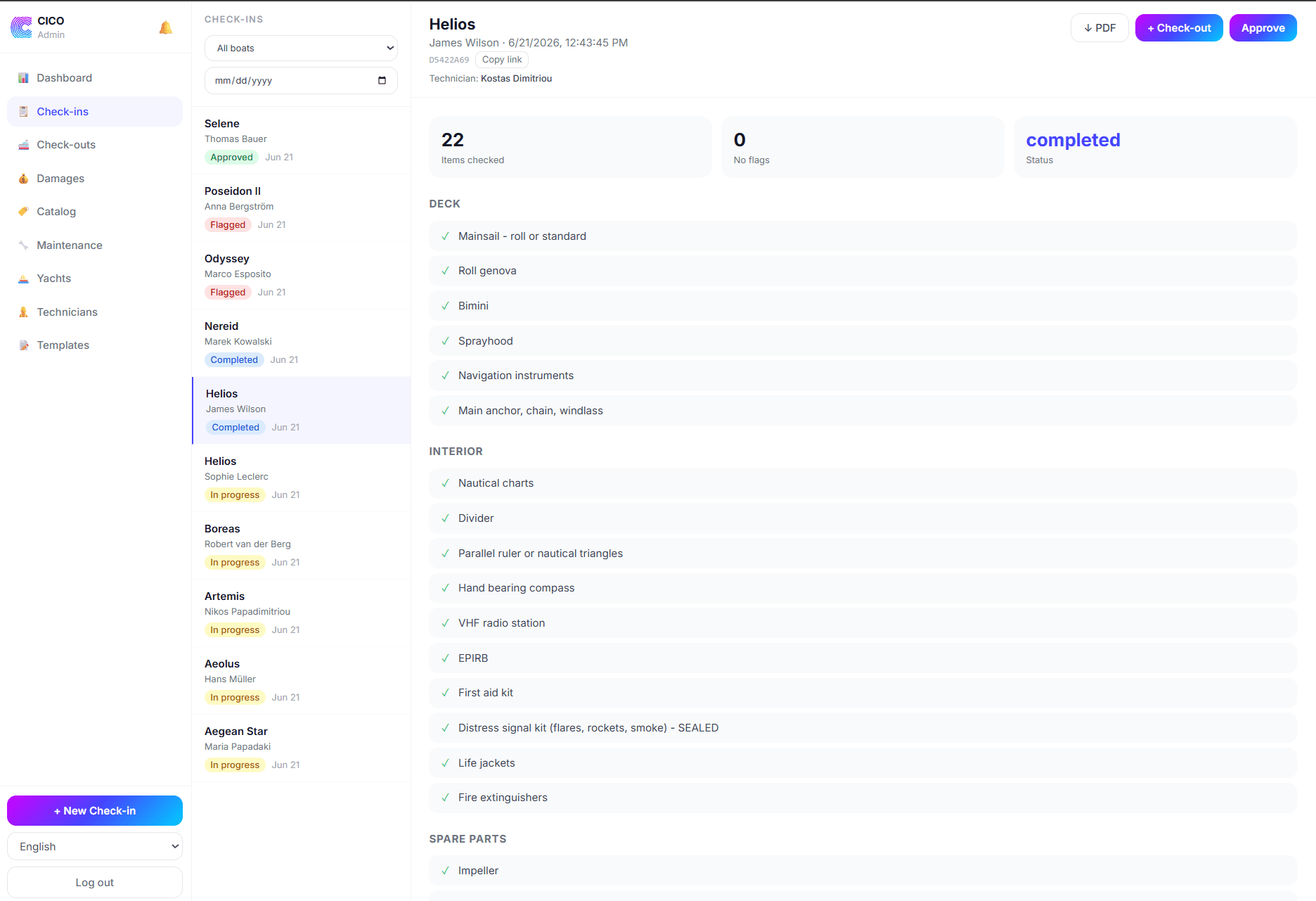Click the checkmark beside Fire extinguishers
This screenshot has height=901, width=1316.
[x=445, y=798]
